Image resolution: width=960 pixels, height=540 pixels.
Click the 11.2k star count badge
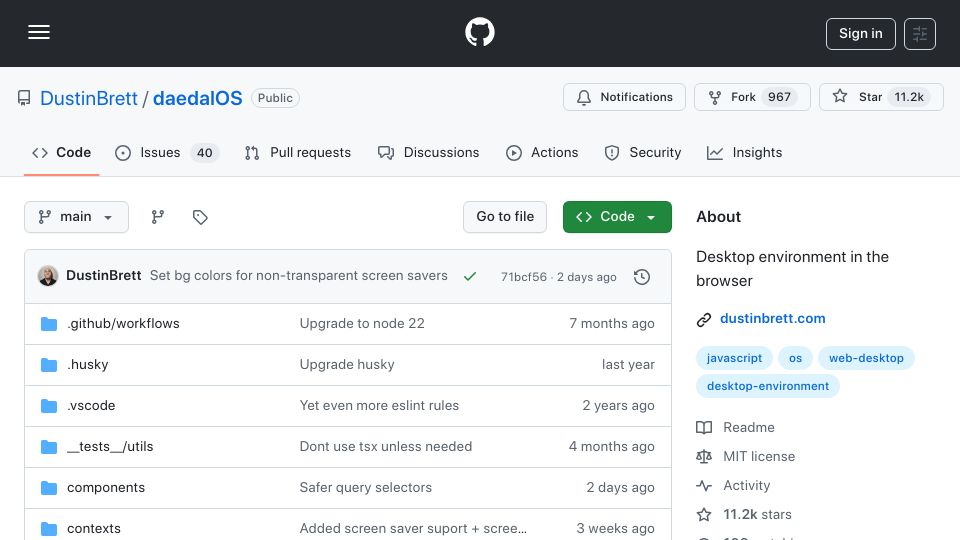(909, 97)
